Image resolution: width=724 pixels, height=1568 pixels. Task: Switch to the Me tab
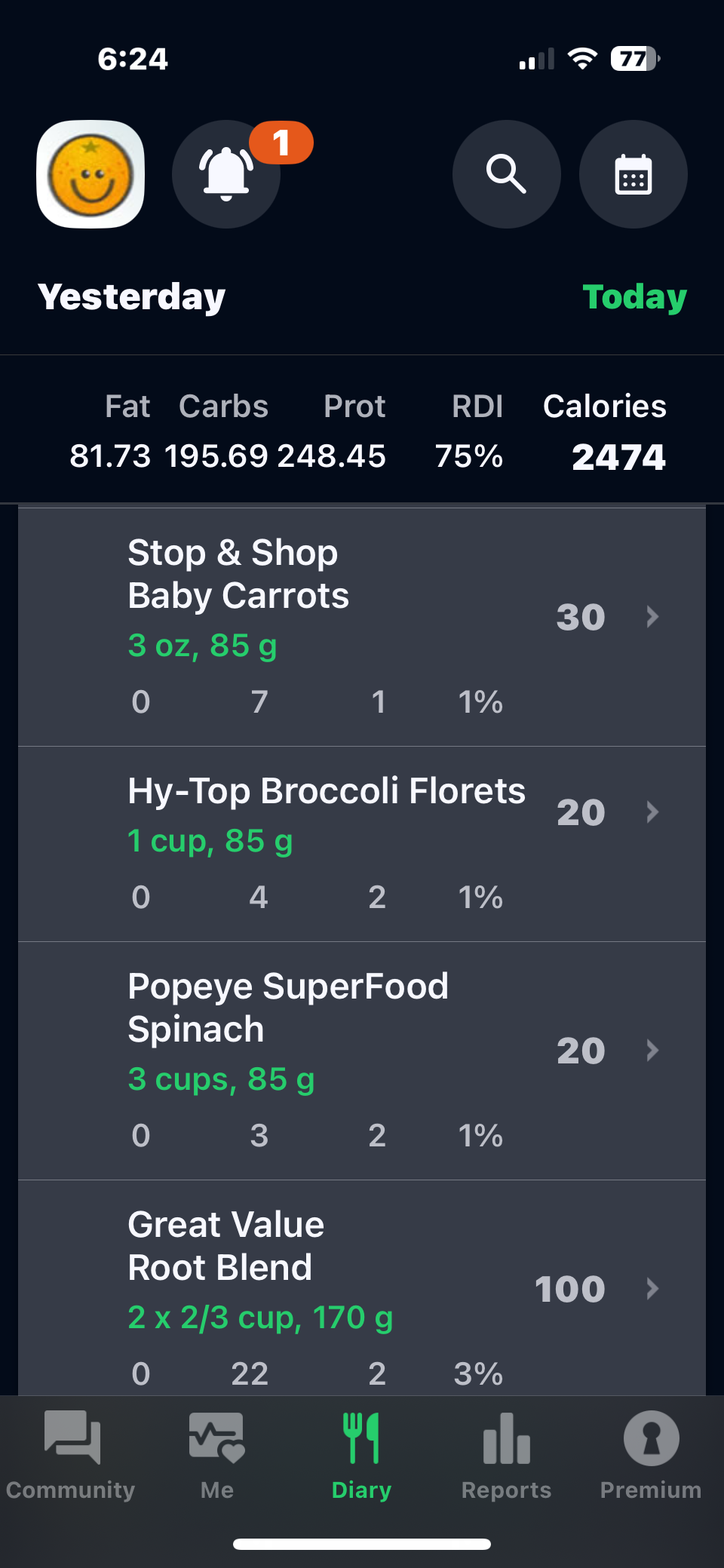[216, 1453]
